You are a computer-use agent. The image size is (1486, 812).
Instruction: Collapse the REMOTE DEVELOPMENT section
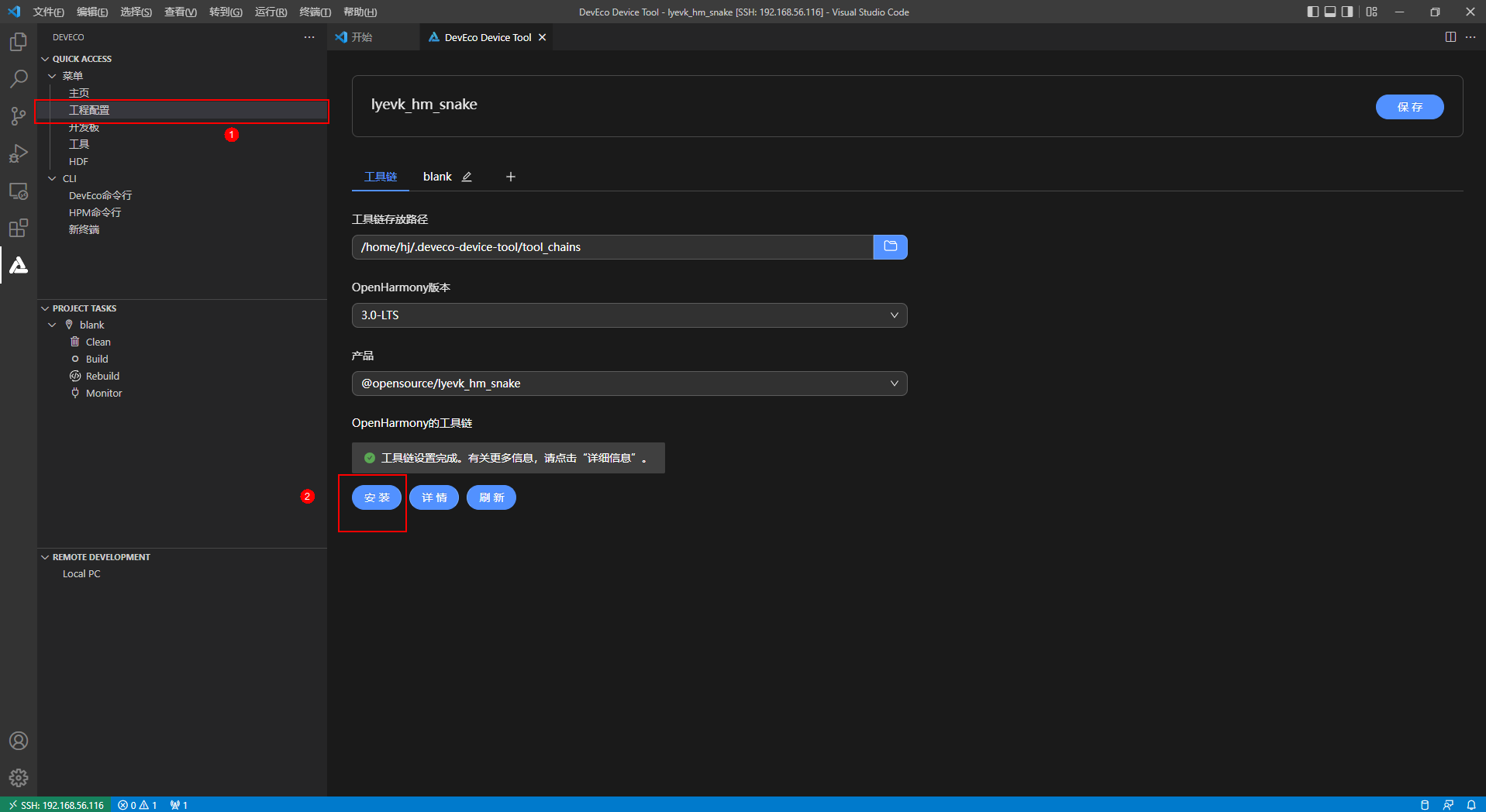click(45, 557)
